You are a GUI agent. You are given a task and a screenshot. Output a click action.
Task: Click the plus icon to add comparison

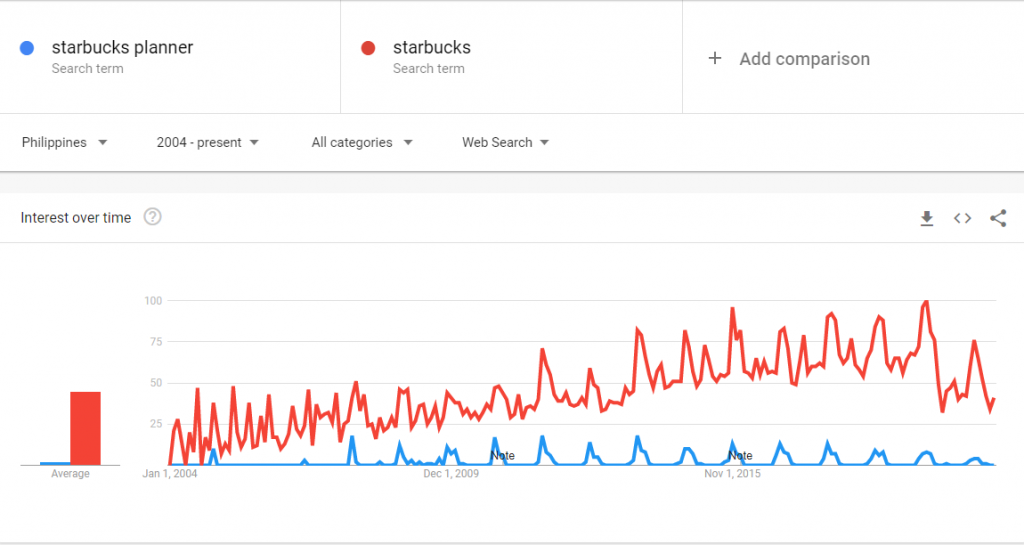coord(714,59)
